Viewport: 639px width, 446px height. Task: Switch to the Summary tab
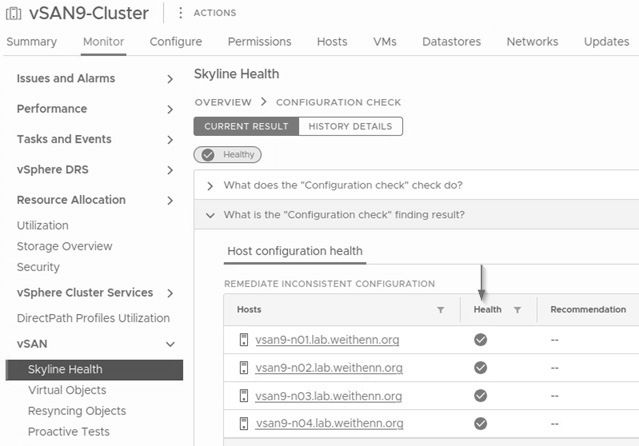coord(32,42)
